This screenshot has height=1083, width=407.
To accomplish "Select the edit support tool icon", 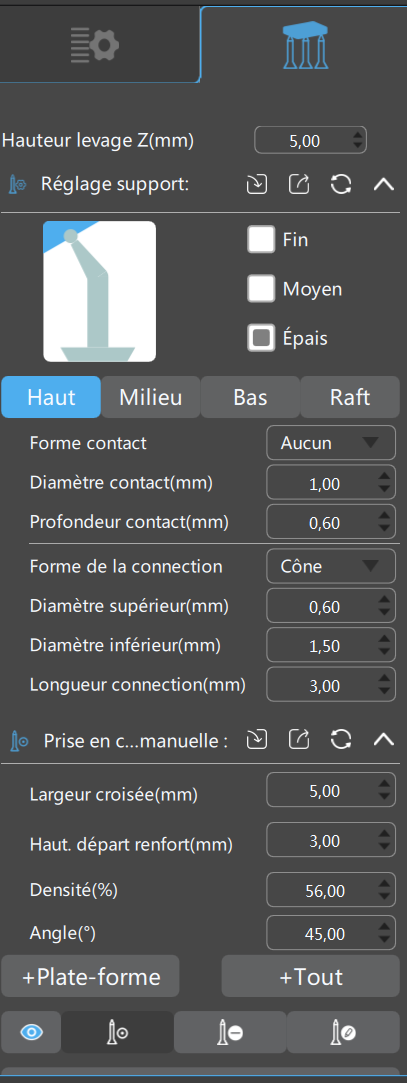I will [x=343, y=1033].
